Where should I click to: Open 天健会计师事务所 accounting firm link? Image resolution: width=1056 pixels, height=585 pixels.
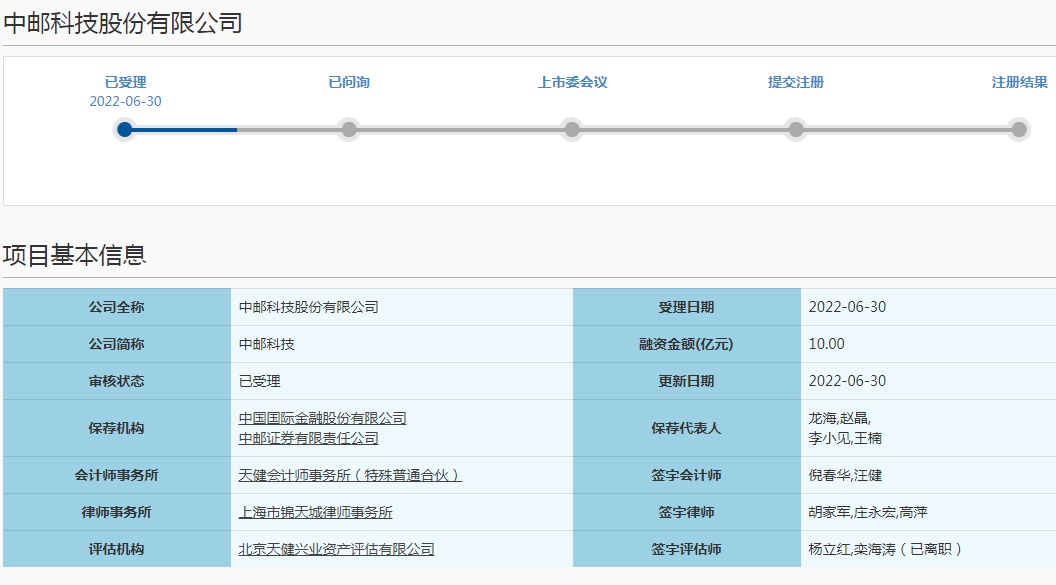(350, 475)
